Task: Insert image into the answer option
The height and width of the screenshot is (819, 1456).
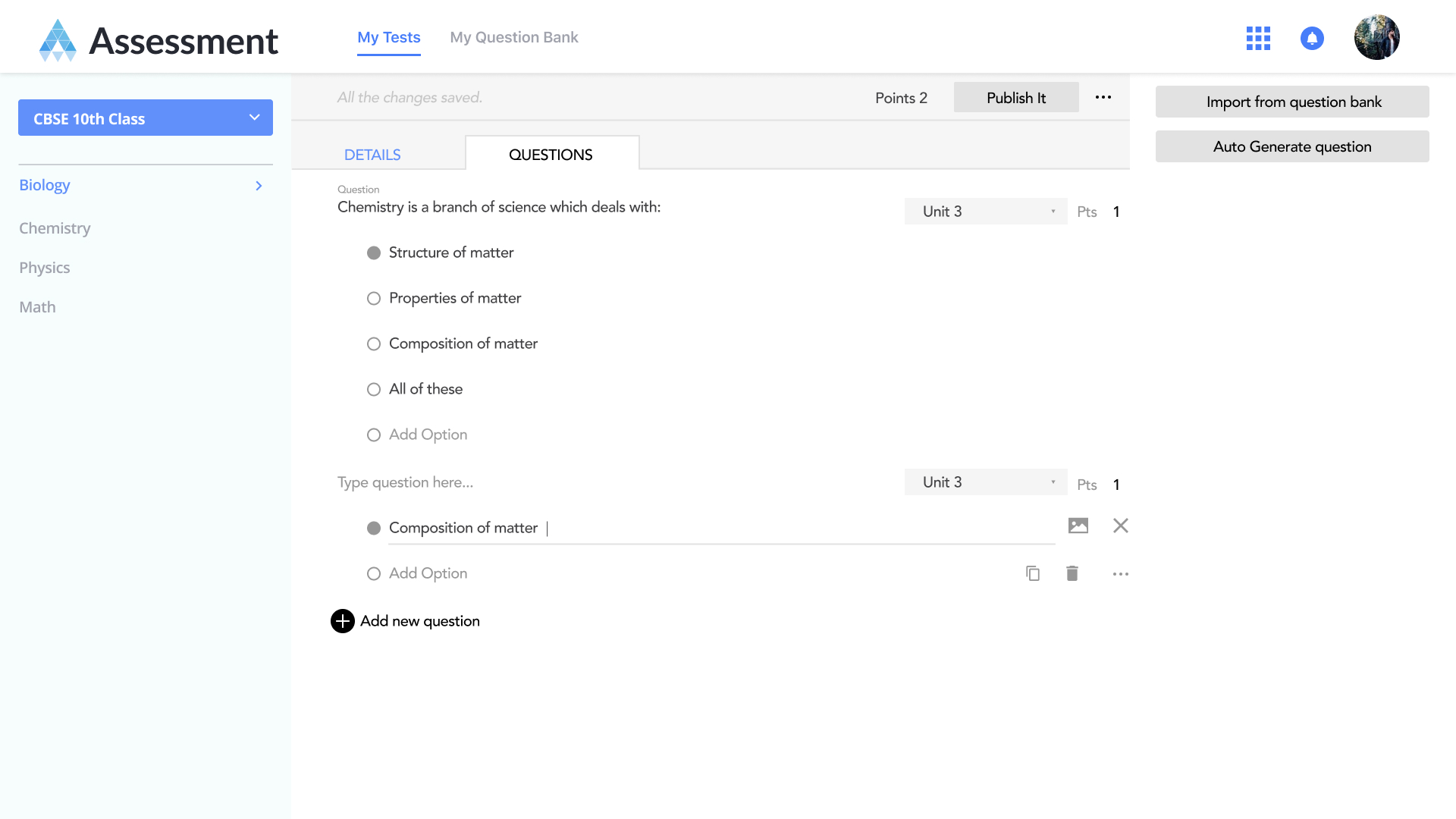Action: point(1078,526)
